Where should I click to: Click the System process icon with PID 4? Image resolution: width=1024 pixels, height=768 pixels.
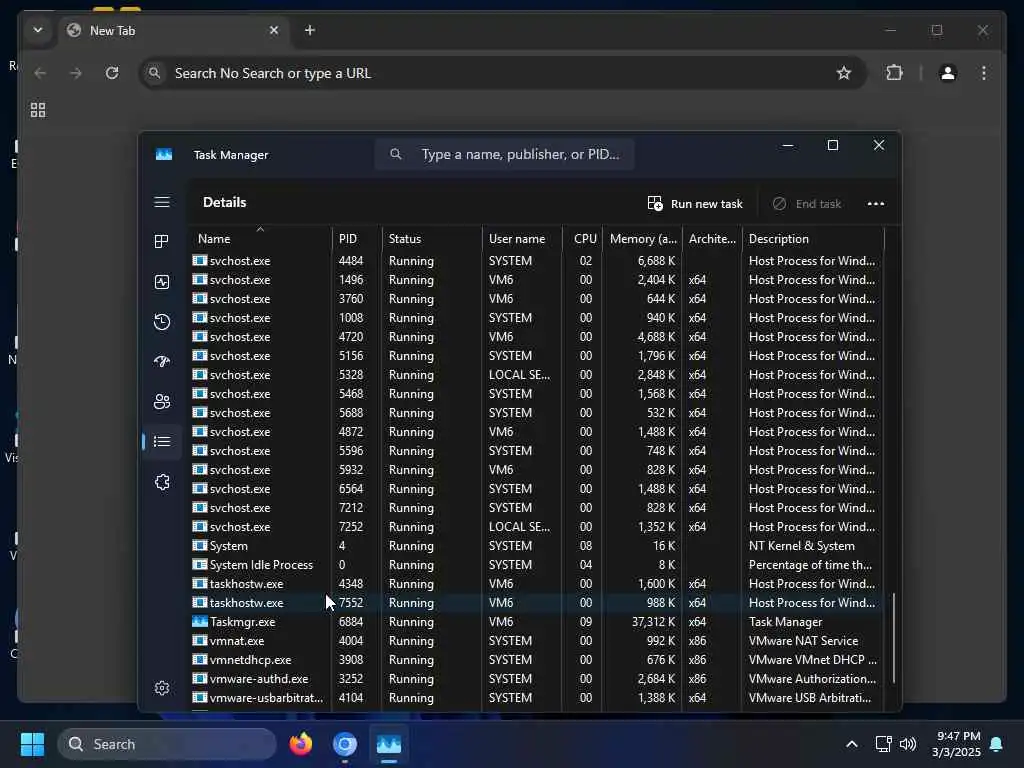[x=200, y=545]
